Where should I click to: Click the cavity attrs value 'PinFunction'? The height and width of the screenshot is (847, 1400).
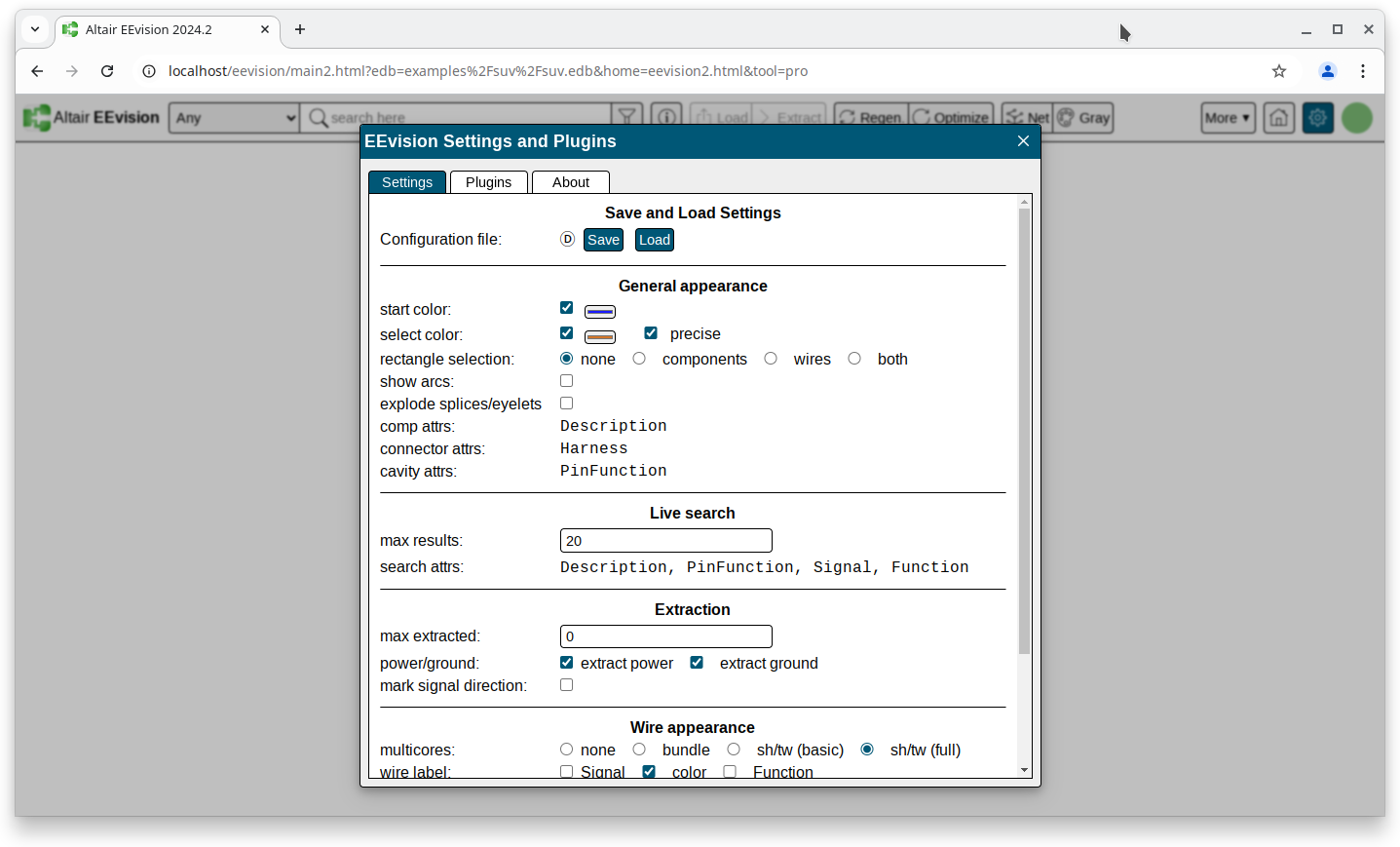click(x=614, y=471)
